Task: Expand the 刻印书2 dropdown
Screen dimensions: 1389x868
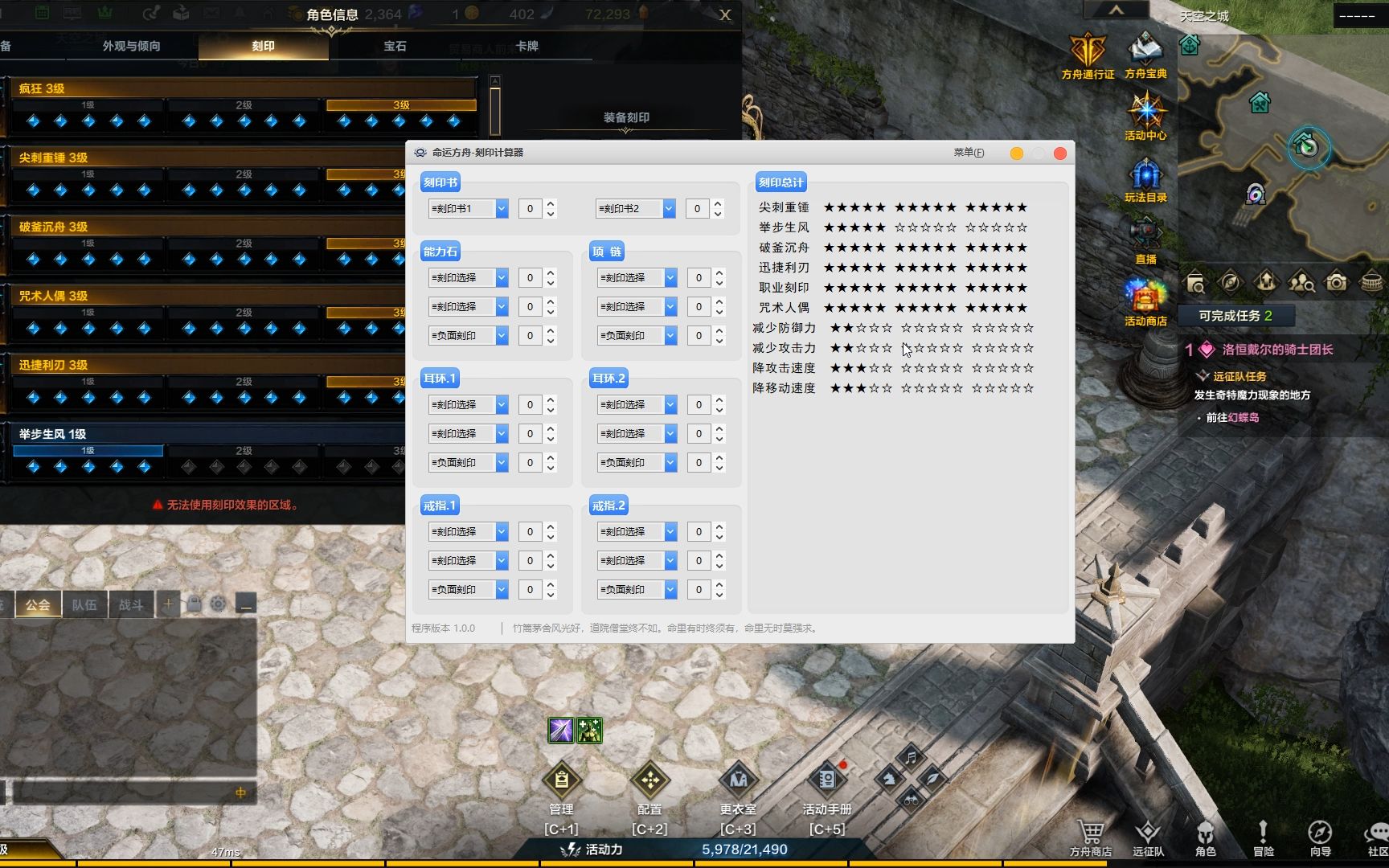Action: point(669,209)
